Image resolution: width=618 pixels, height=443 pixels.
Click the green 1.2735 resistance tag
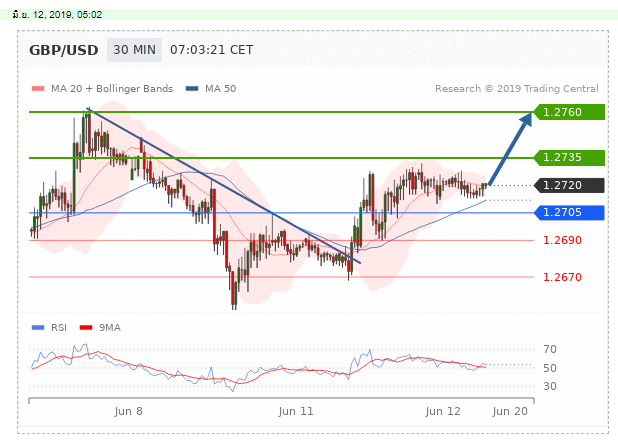pyautogui.click(x=569, y=157)
